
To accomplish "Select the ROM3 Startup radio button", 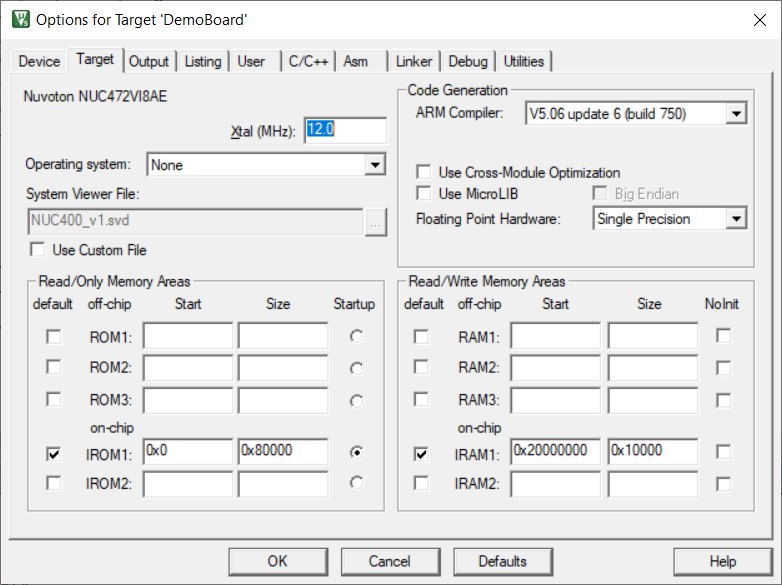I will (x=356, y=400).
